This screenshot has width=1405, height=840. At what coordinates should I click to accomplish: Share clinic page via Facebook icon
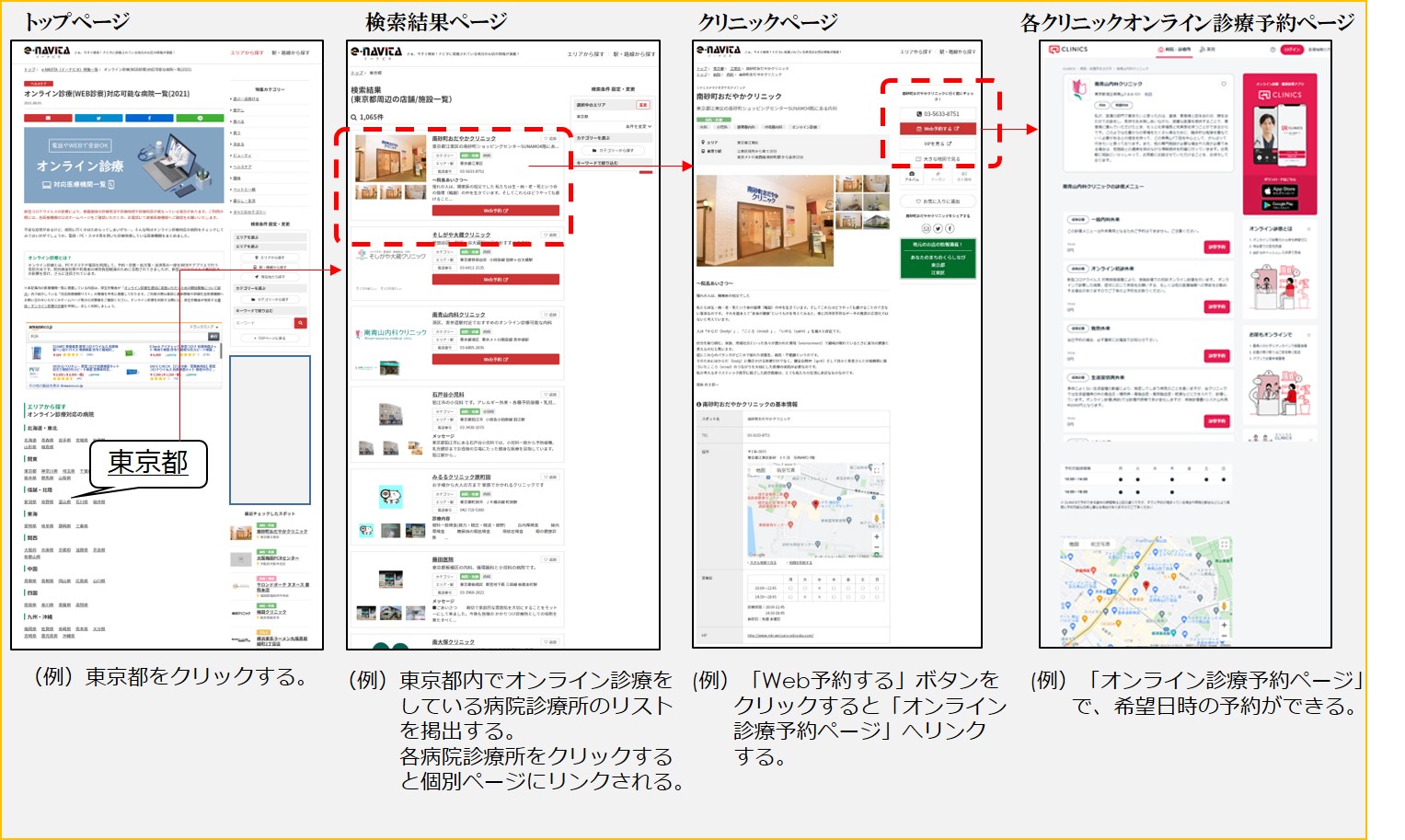pos(950,228)
